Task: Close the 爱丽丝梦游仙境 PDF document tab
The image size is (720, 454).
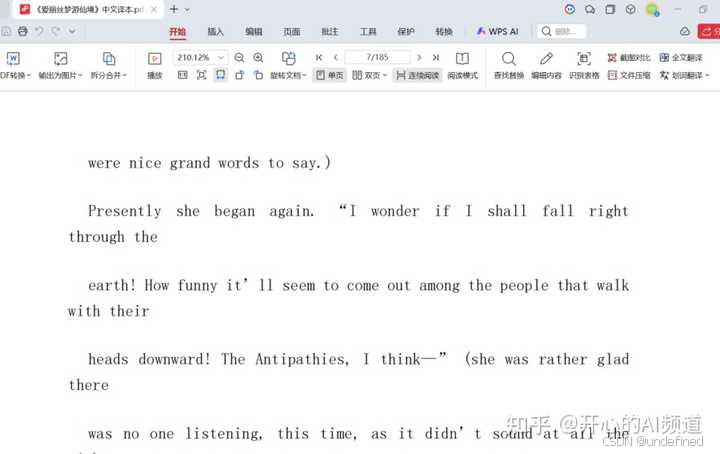Action: pyautogui.click(x=154, y=9)
